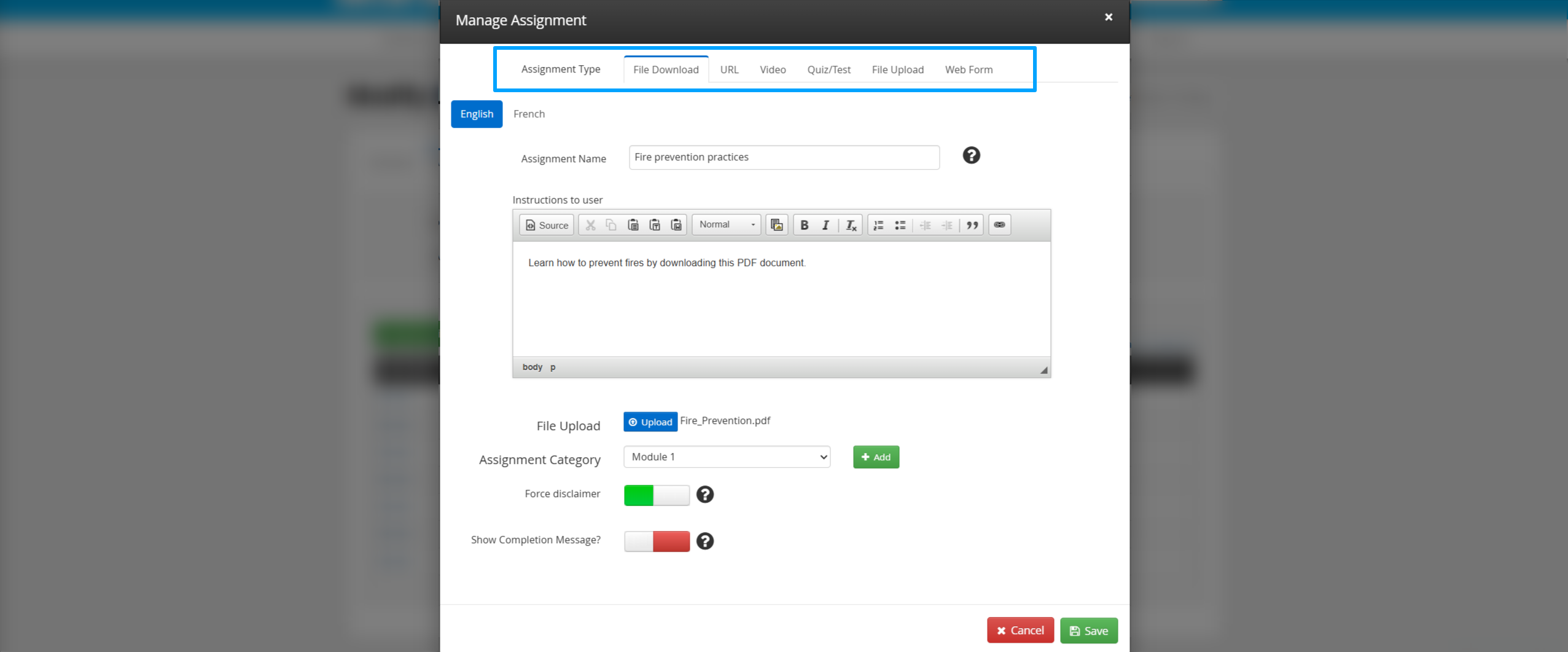The height and width of the screenshot is (652, 1568).
Task: Click help icon beside Force disclaimer
Action: 705,495
